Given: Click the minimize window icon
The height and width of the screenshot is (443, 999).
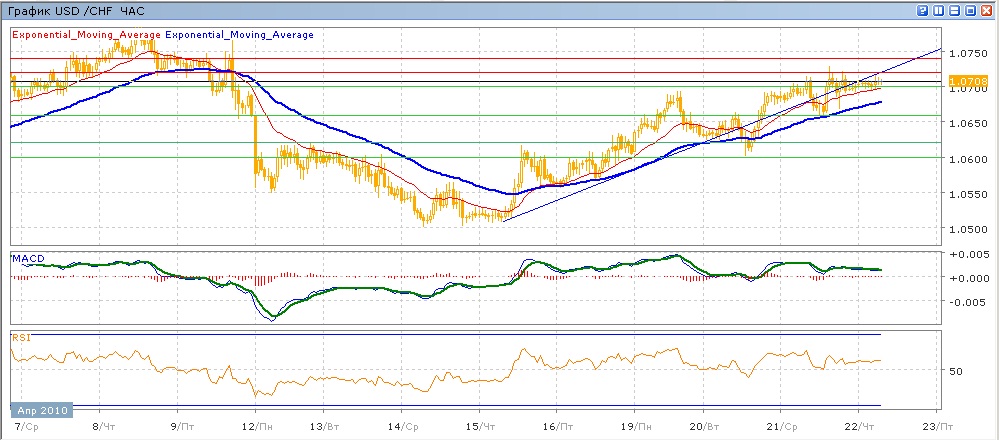Looking at the screenshot, I should (x=953, y=10).
